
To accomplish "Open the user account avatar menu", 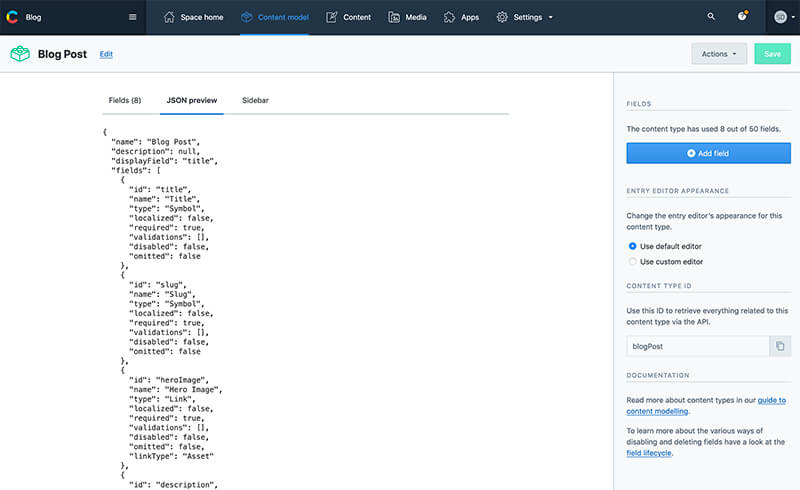I will 782,17.
